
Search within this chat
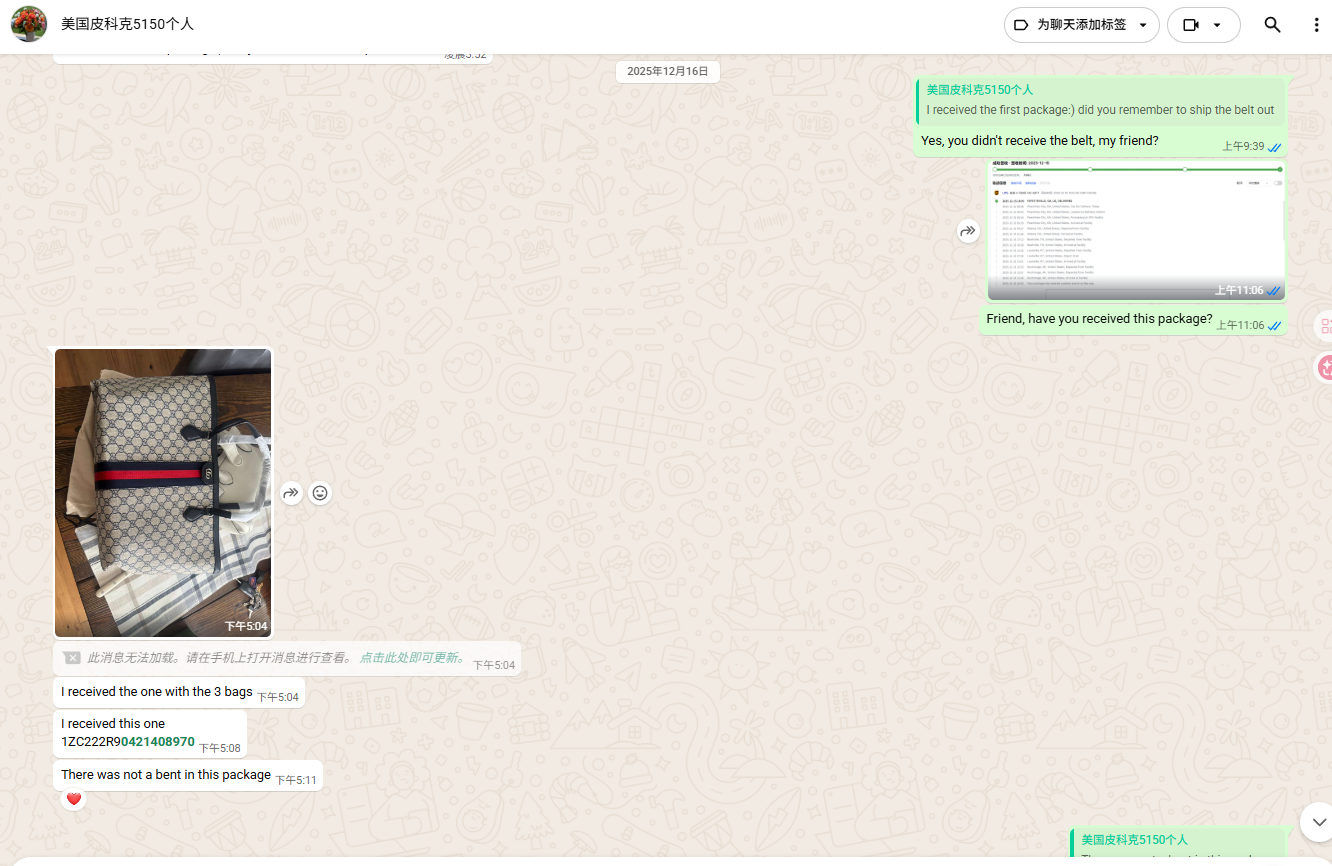[x=1272, y=25]
